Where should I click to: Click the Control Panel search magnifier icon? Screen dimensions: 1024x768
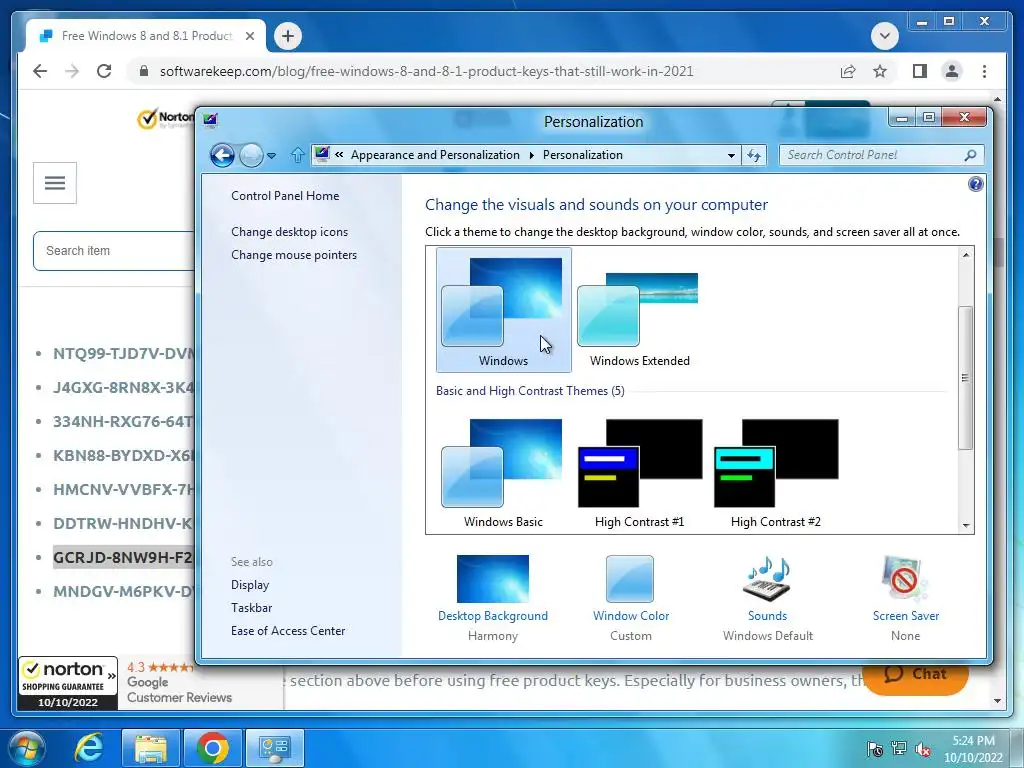tap(970, 155)
